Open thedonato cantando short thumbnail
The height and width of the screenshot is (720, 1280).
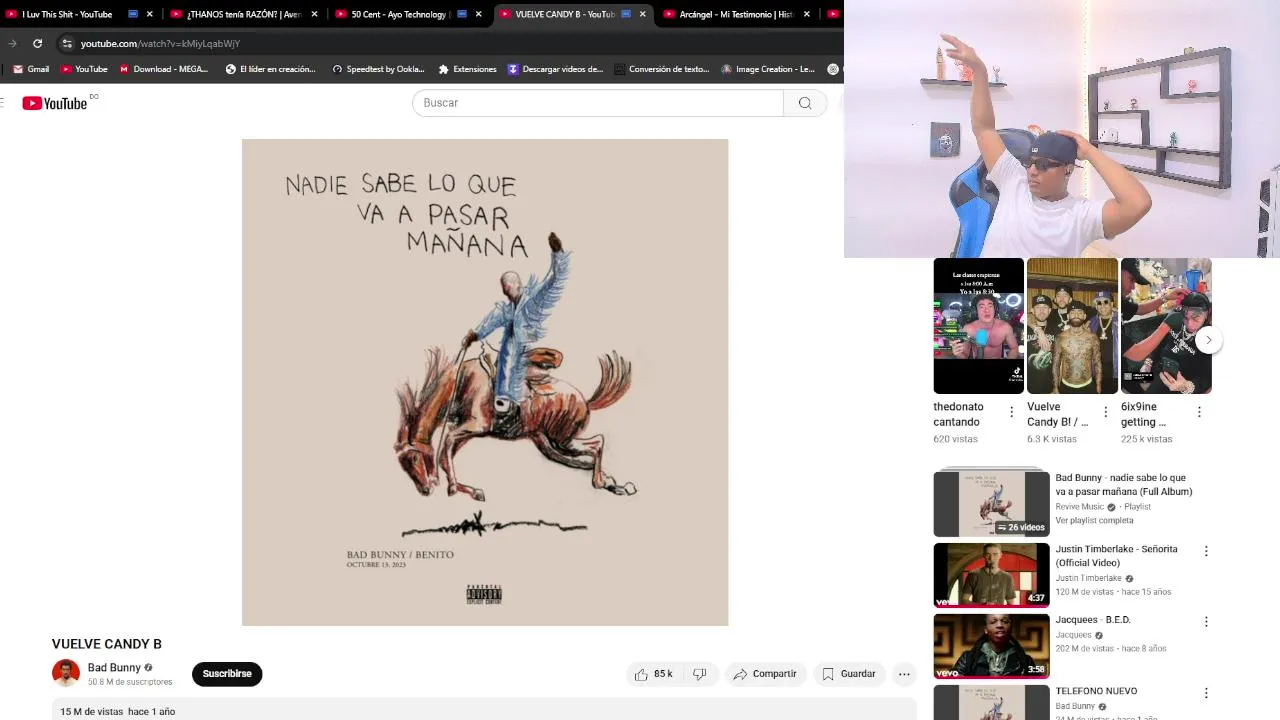[x=978, y=326]
